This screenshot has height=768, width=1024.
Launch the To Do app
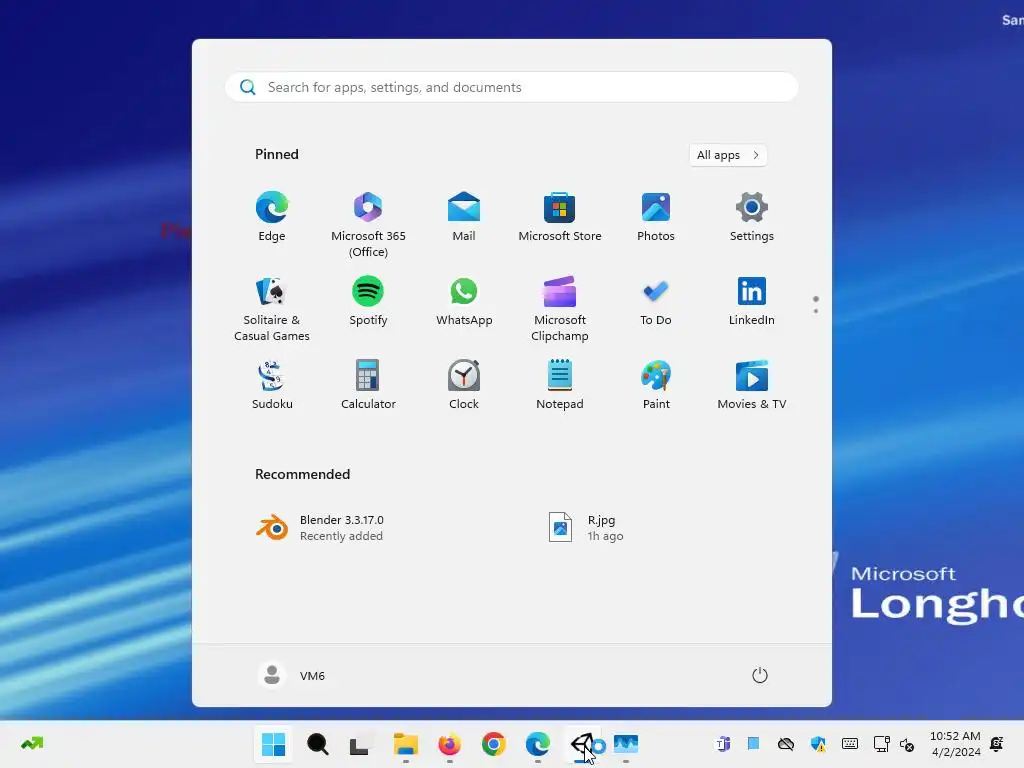pyautogui.click(x=656, y=302)
